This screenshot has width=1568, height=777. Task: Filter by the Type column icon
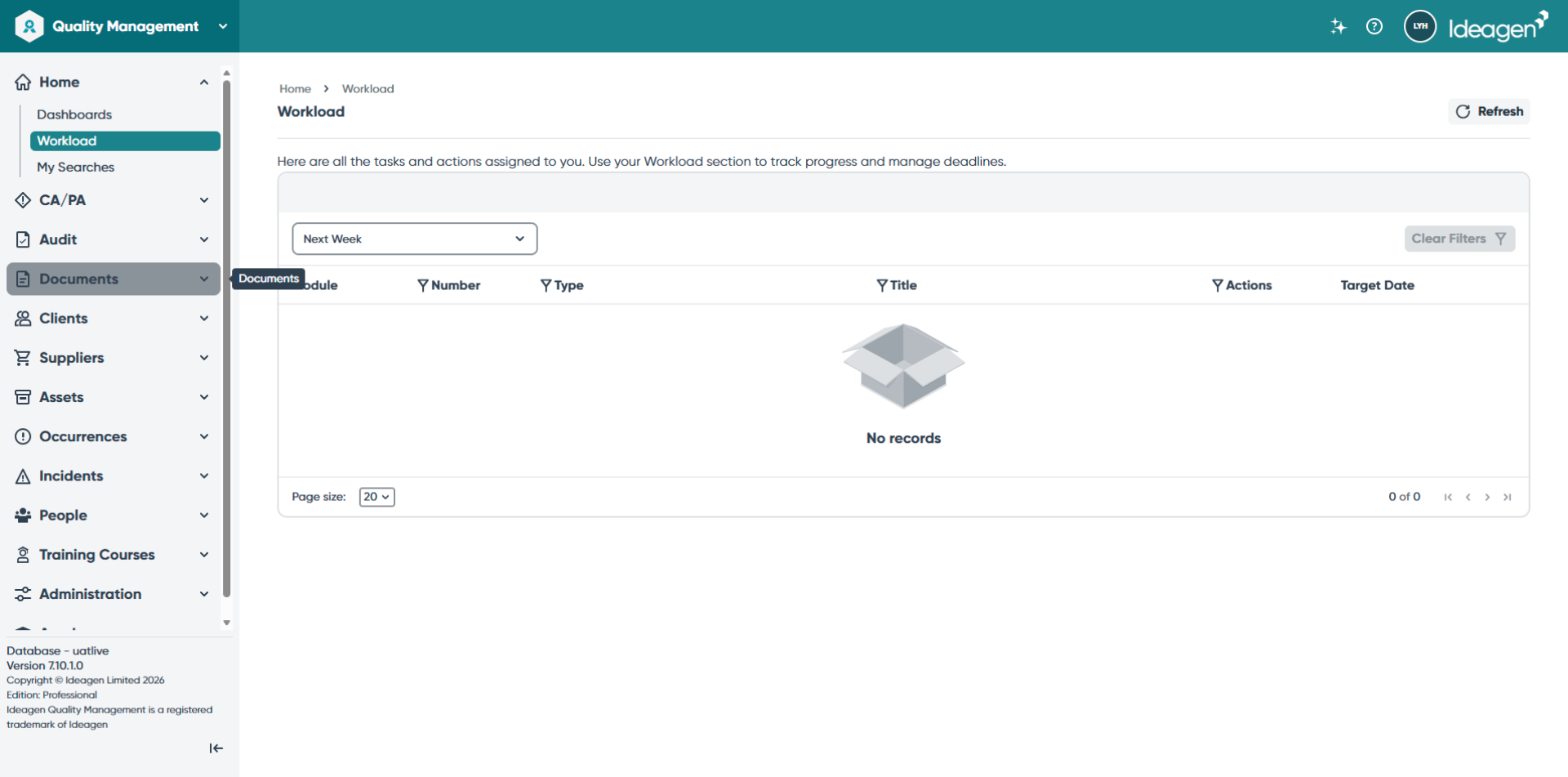[546, 285]
